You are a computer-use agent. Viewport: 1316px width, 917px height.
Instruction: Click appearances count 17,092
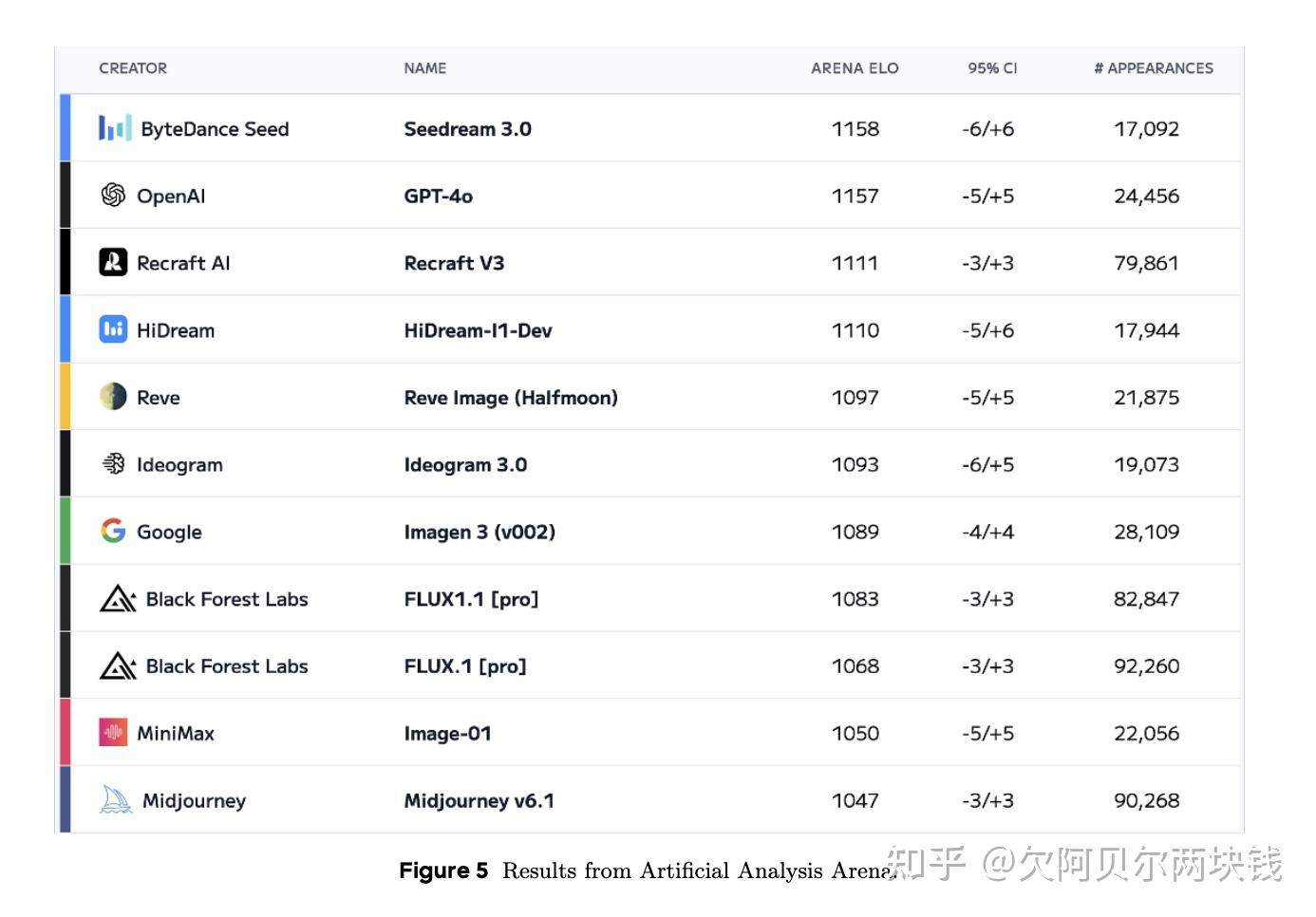click(1147, 129)
